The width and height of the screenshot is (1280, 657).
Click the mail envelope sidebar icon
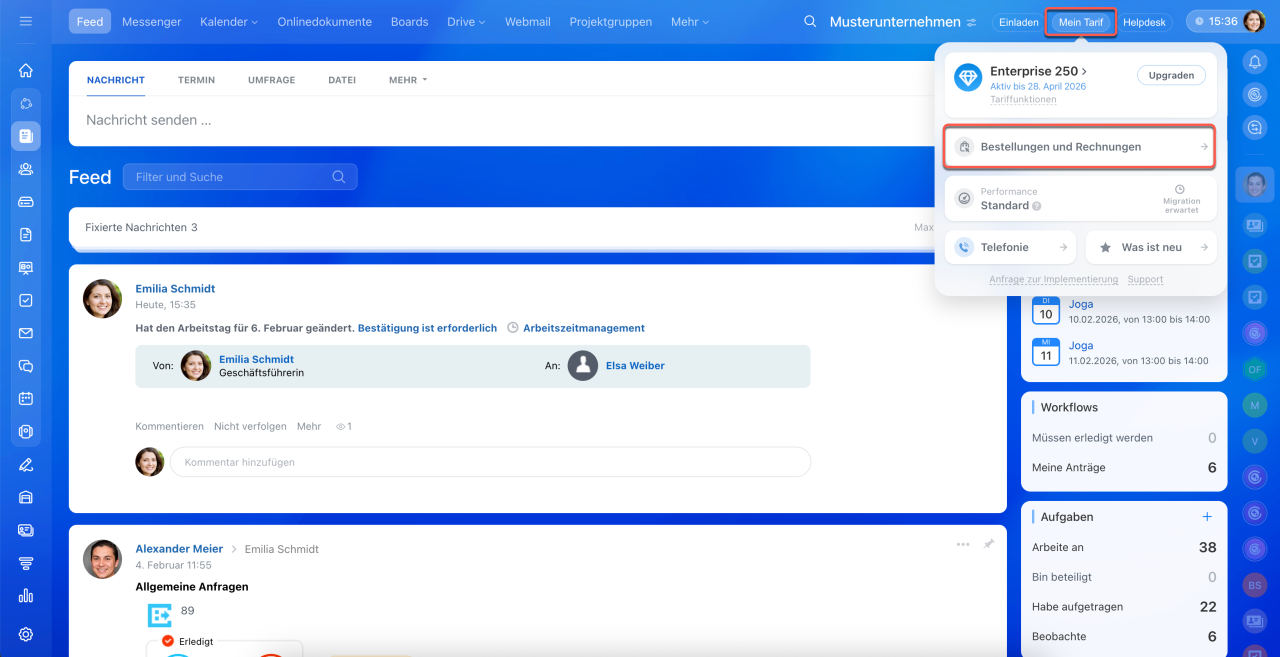tap(26, 333)
